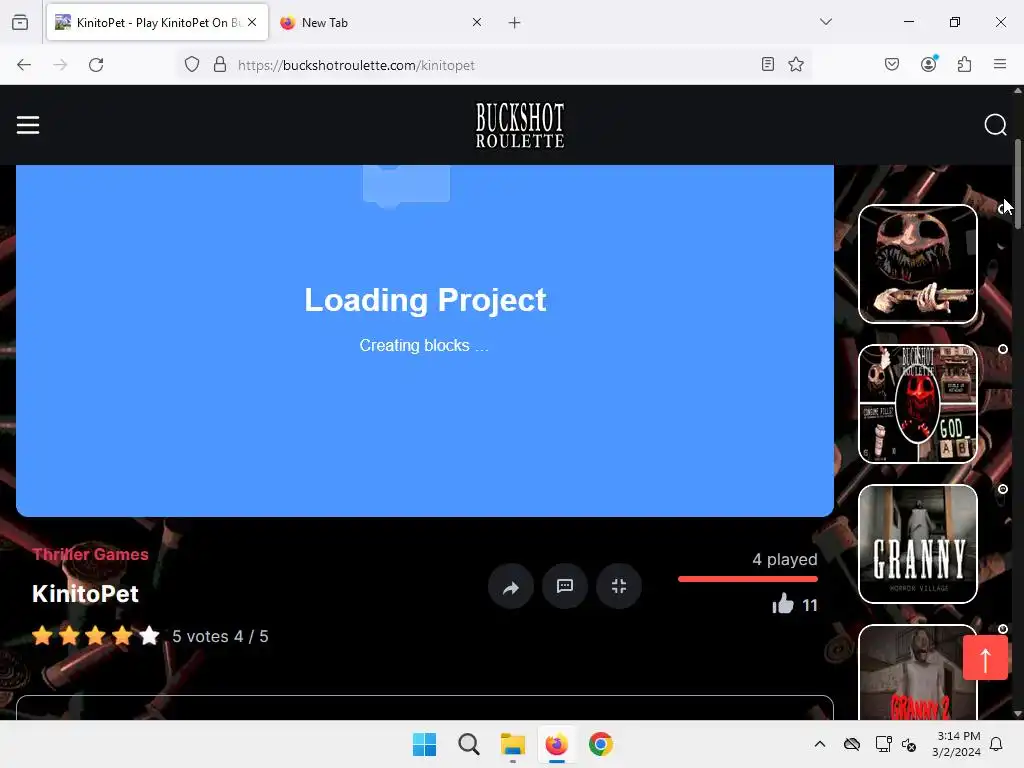Viewport: 1024px width, 768px height.
Task: Click the Buckshot Roulette logo
Action: (x=520, y=125)
